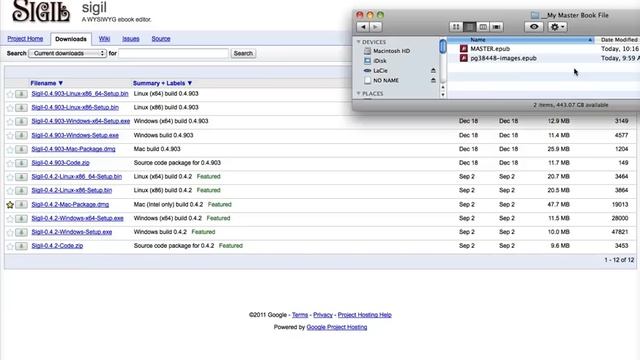Click download icon for Sigil-0.4.903-Code.zip
The image size is (640, 360).
coord(21,163)
